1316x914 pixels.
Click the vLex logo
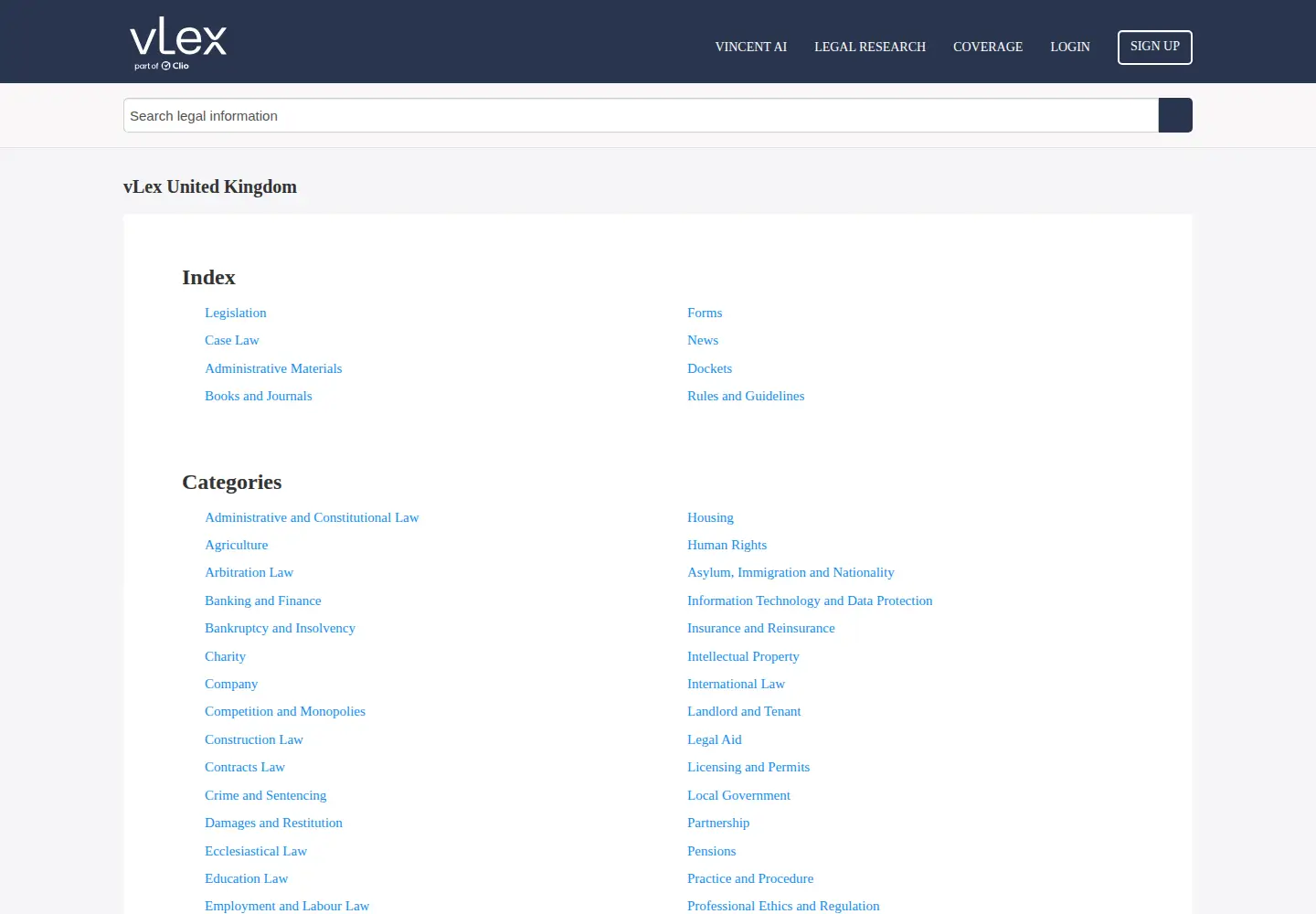(178, 43)
